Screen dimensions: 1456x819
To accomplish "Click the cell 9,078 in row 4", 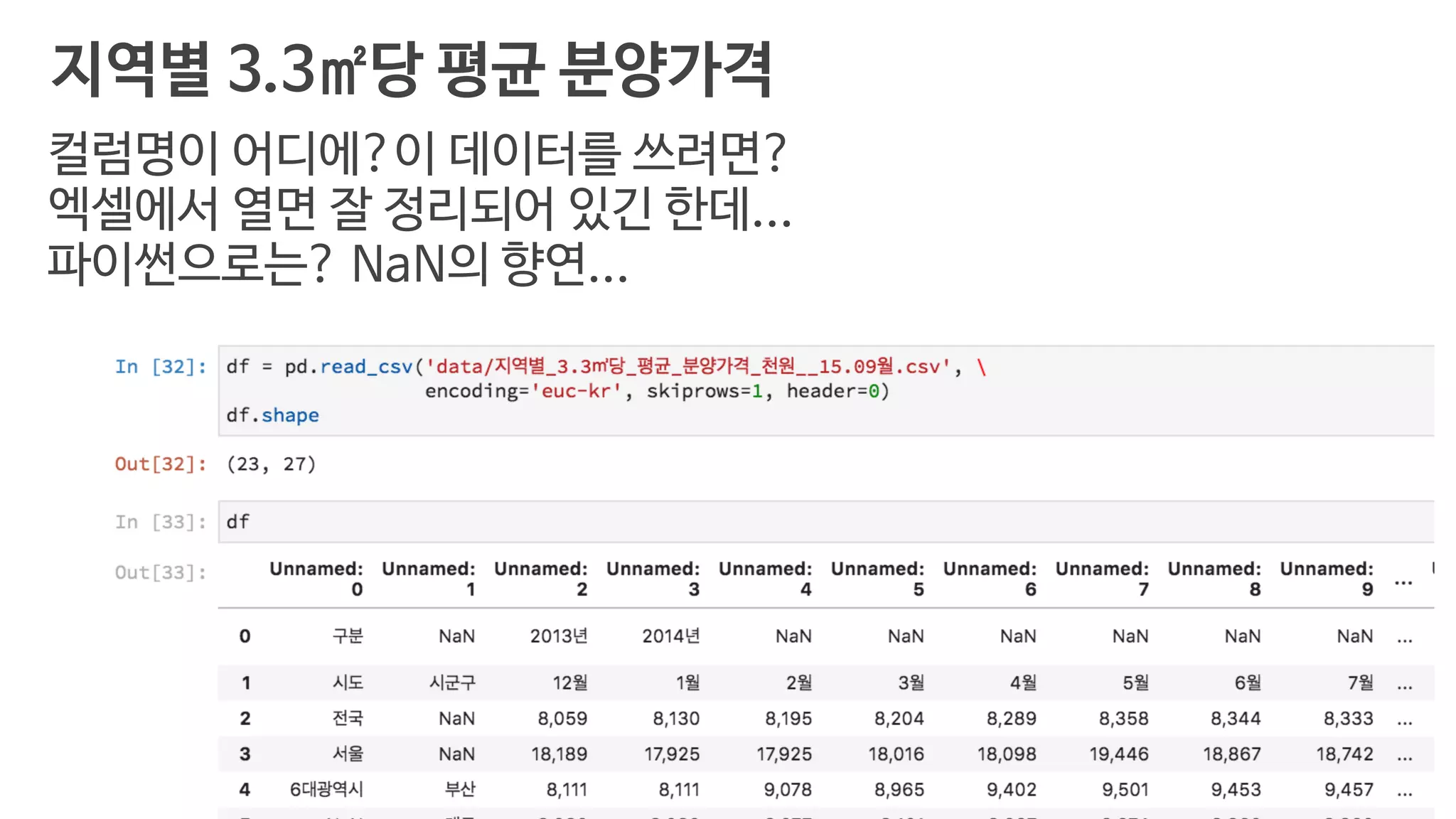I will coord(788,789).
